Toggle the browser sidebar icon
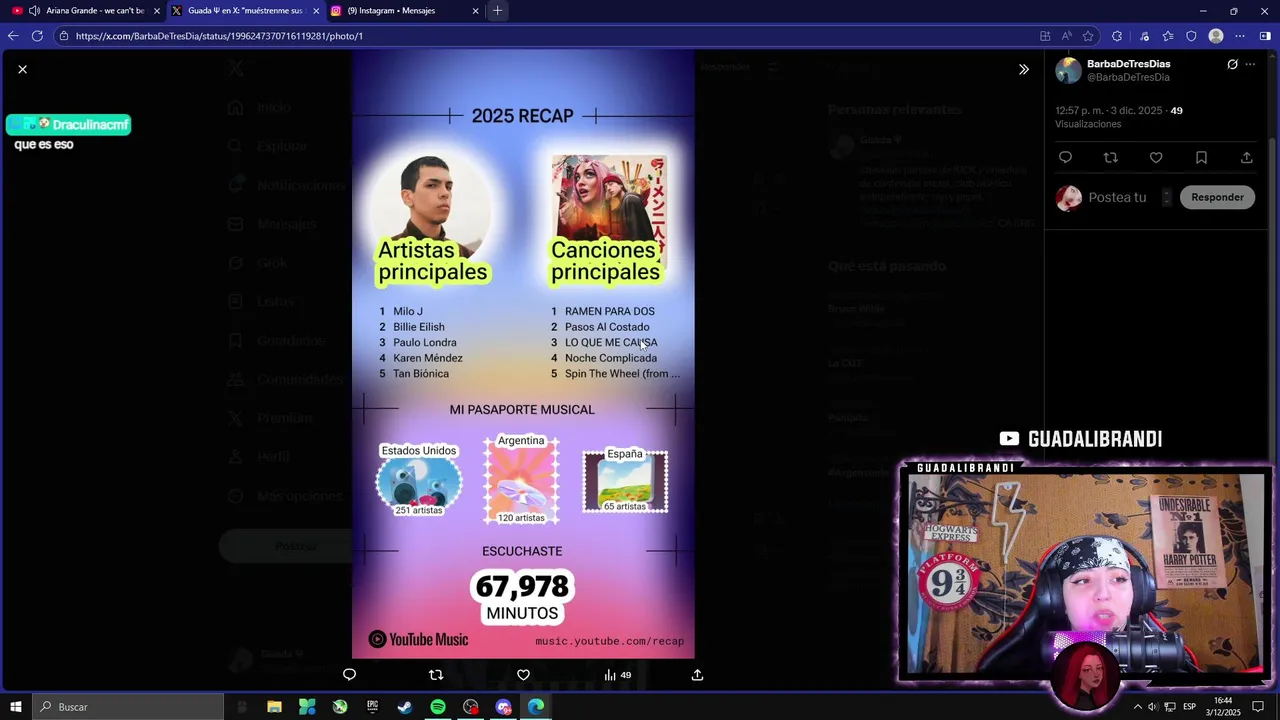This screenshot has width=1280, height=720. [1265, 36]
